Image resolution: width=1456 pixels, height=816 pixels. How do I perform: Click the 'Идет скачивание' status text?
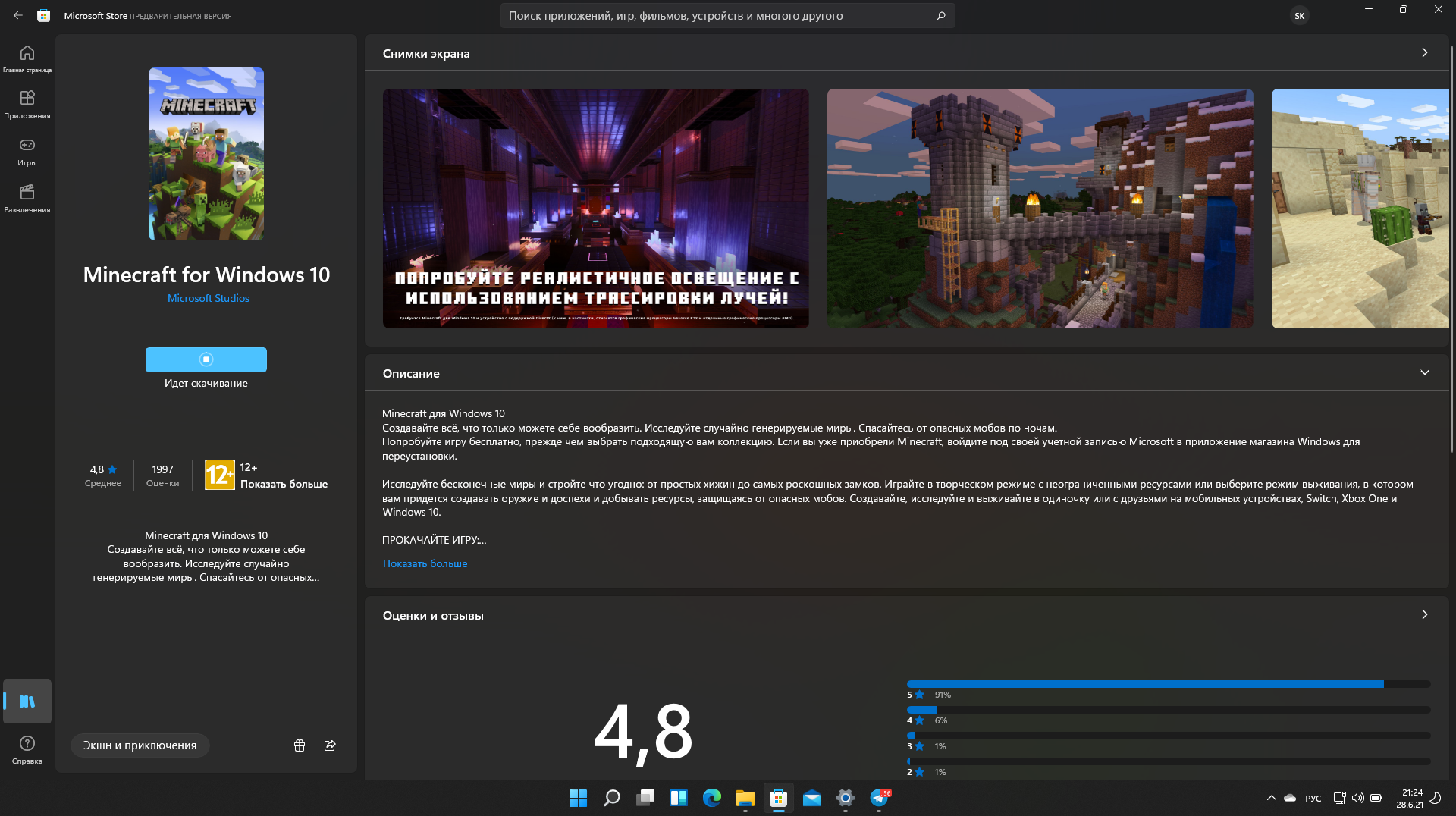click(206, 383)
